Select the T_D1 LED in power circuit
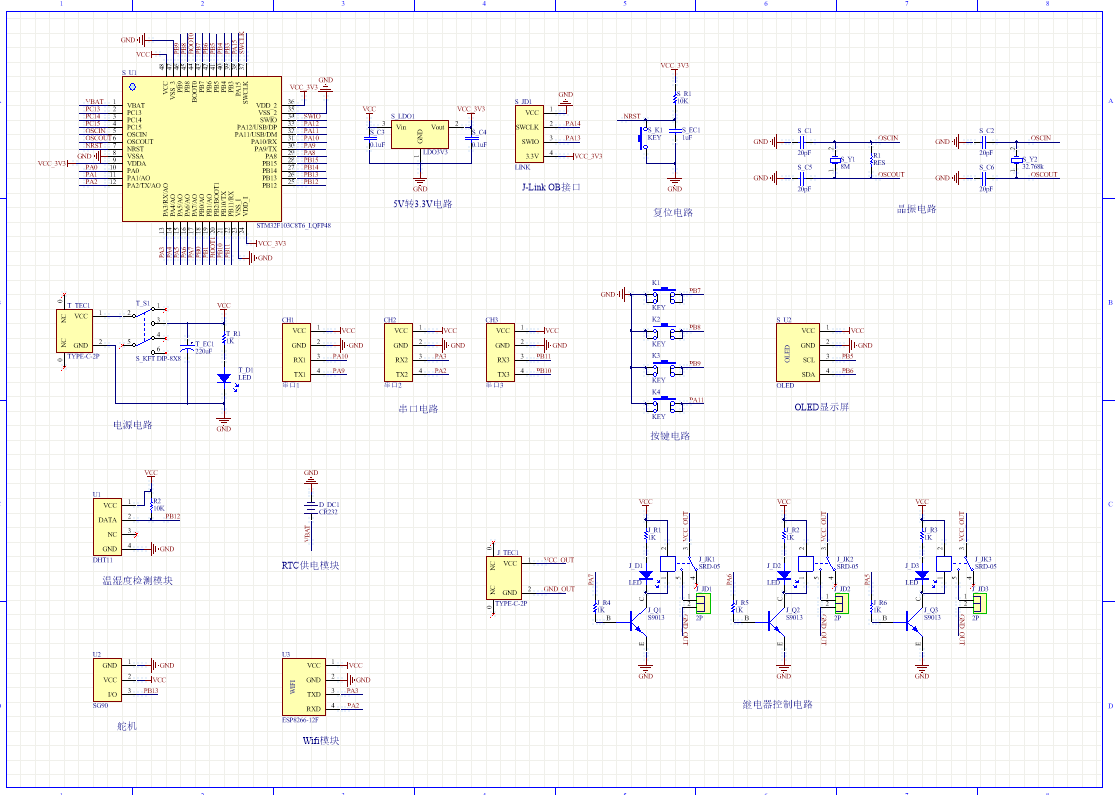1115x795 pixels. 224,378
